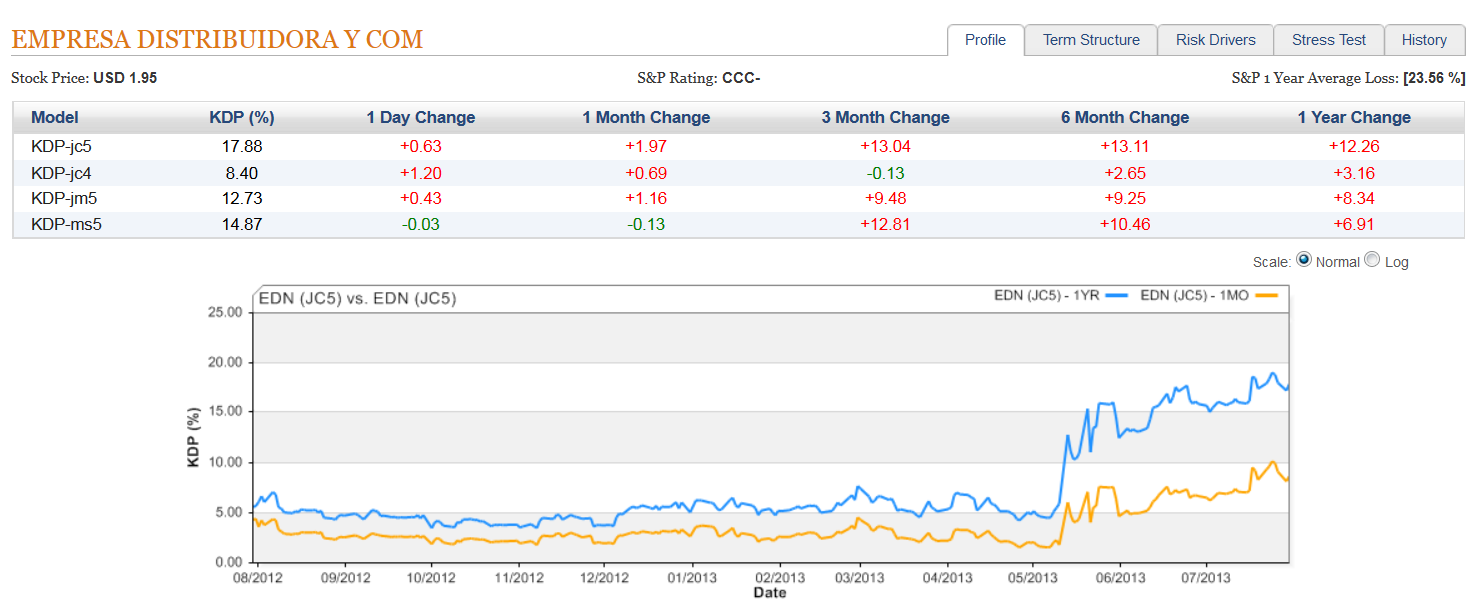Select the KDP-jm5 model row label
The width and height of the screenshot is (1479, 602).
point(64,198)
